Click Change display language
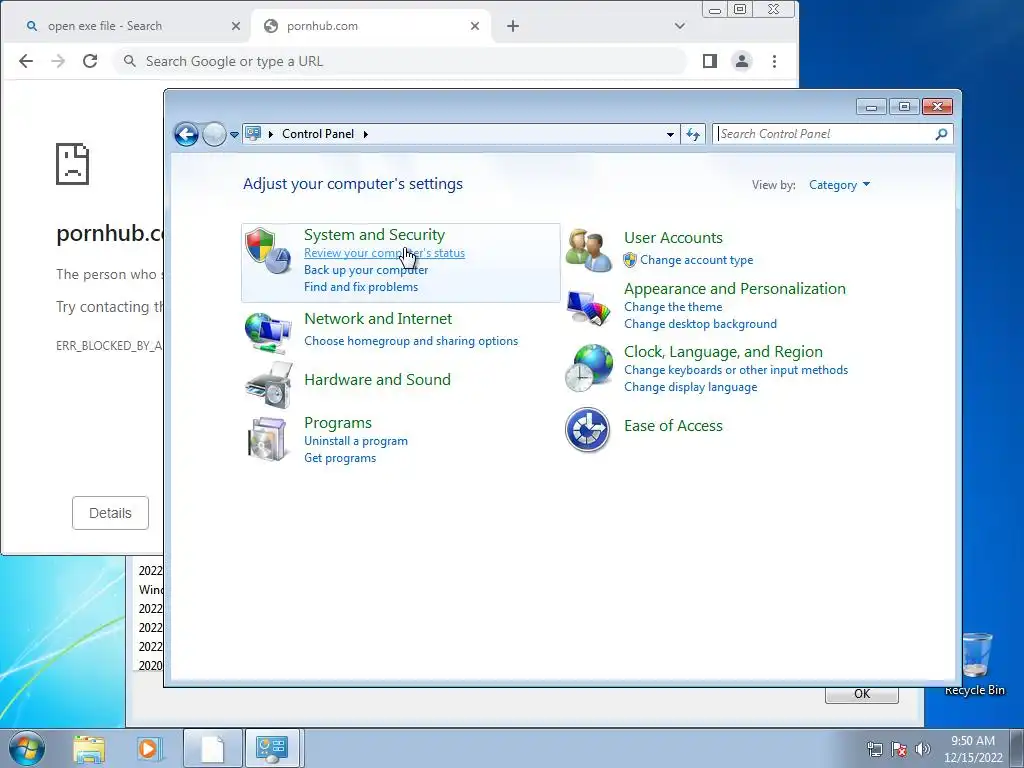The image size is (1024, 768). [690, 387]
